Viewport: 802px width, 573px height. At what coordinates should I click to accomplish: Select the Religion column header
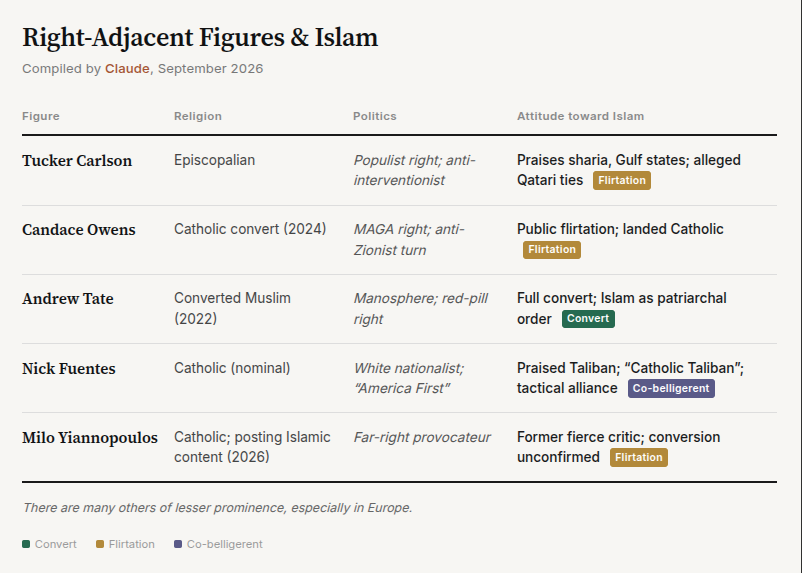(198, 116)
